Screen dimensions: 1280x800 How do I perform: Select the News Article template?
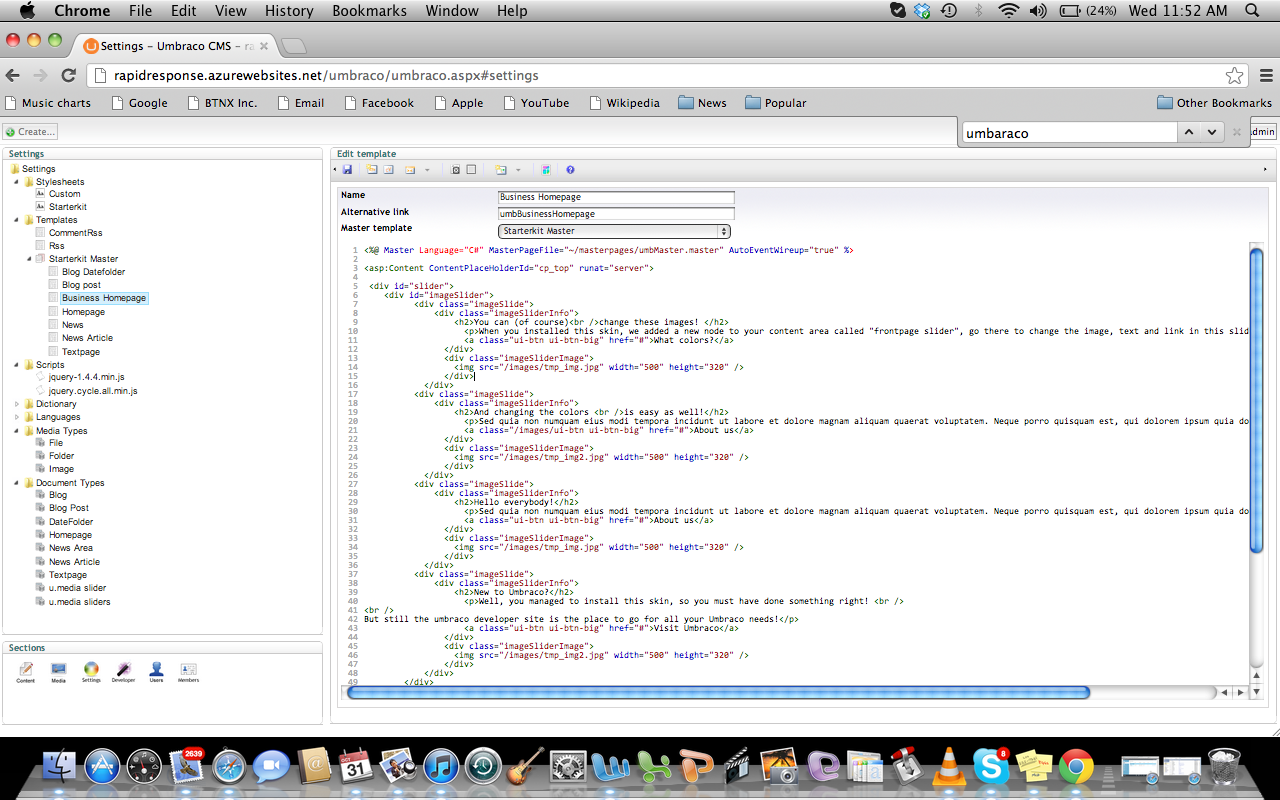(87, 338)
